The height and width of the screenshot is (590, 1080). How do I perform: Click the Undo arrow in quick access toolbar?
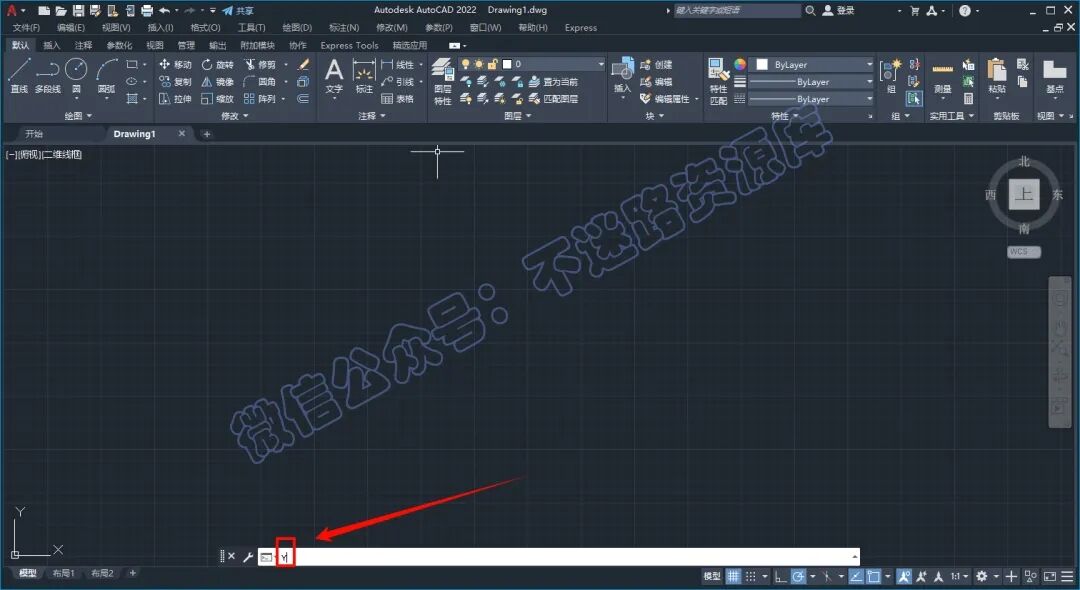click(x=164, y=10)
